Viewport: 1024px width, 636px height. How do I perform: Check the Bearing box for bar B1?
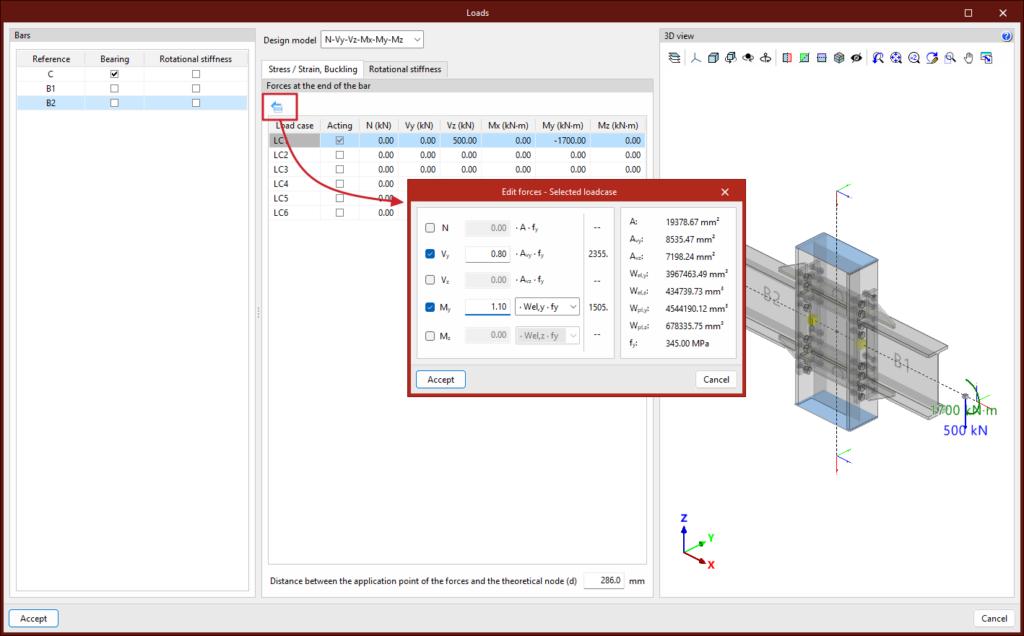click(115, 88)
